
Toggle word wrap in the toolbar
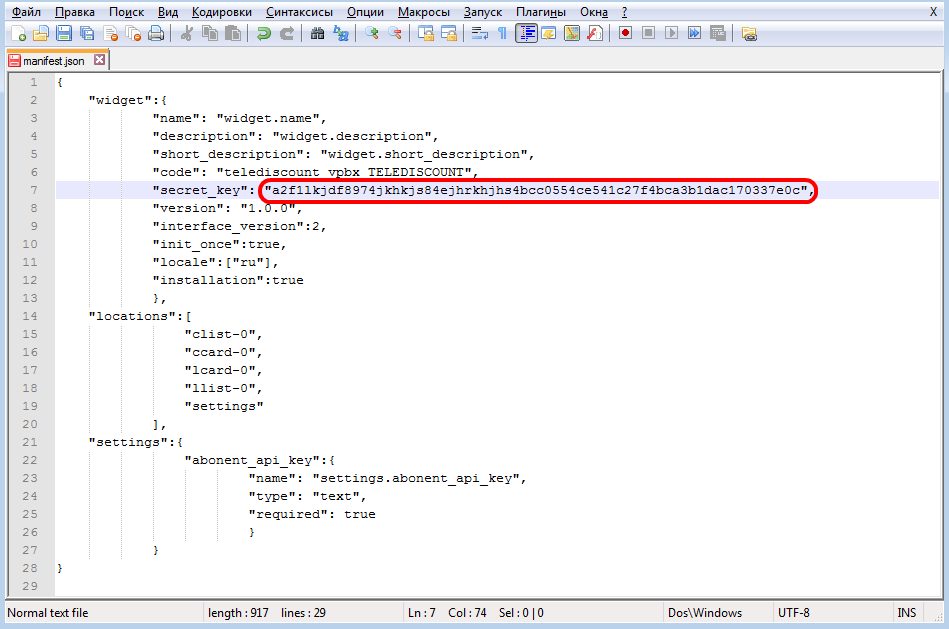point(479,34)
